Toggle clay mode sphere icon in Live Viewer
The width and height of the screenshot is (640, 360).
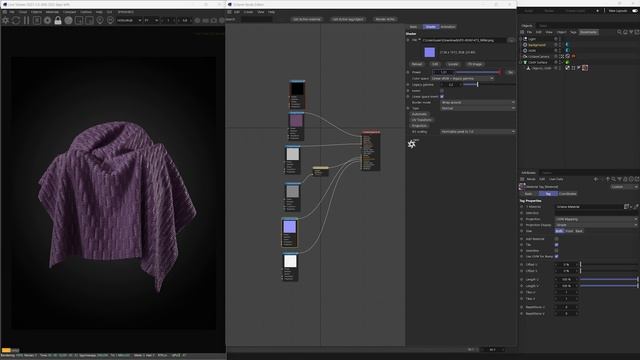(69, 20)
